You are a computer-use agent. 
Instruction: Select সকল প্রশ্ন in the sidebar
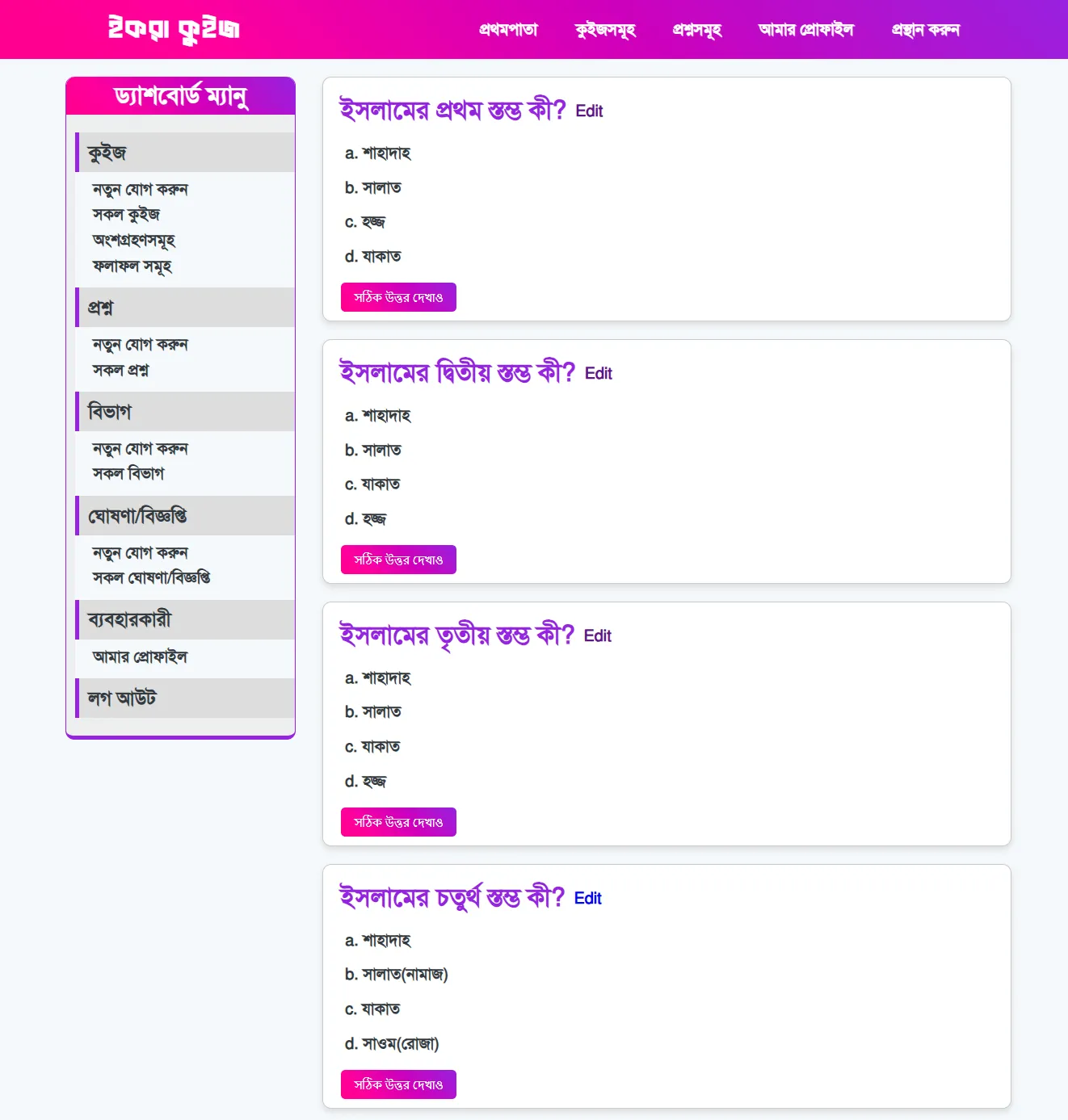[x=120, y=371]
